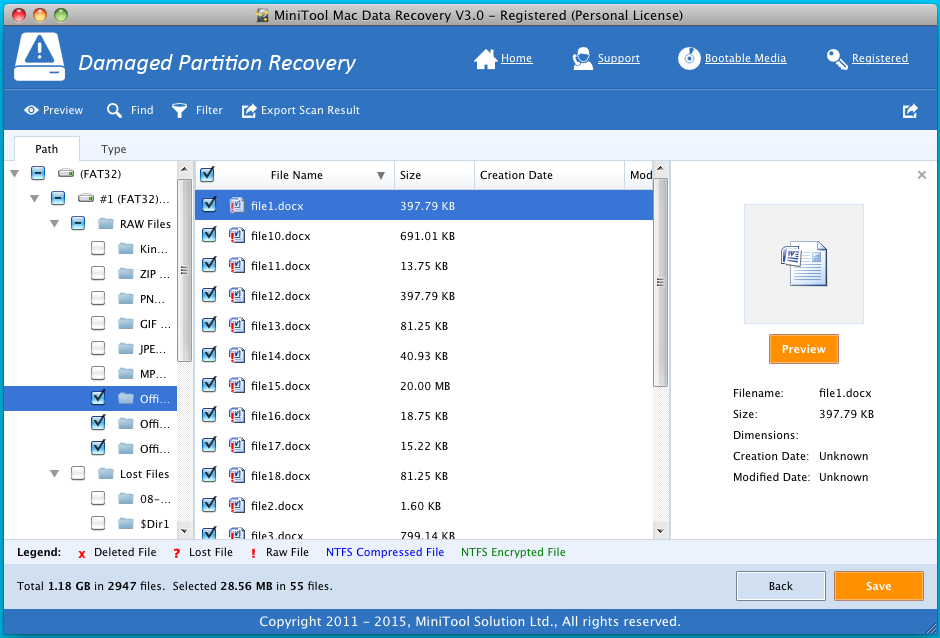Uncheck the file12.docx checkbox
Image resolution: width=940 pixels, height=638 pixels.
coord(209,295)
